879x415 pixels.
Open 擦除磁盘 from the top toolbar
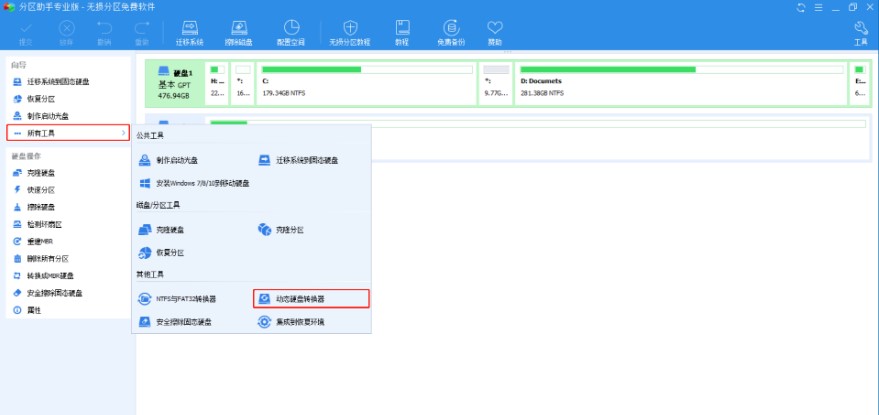click(239, 33)
